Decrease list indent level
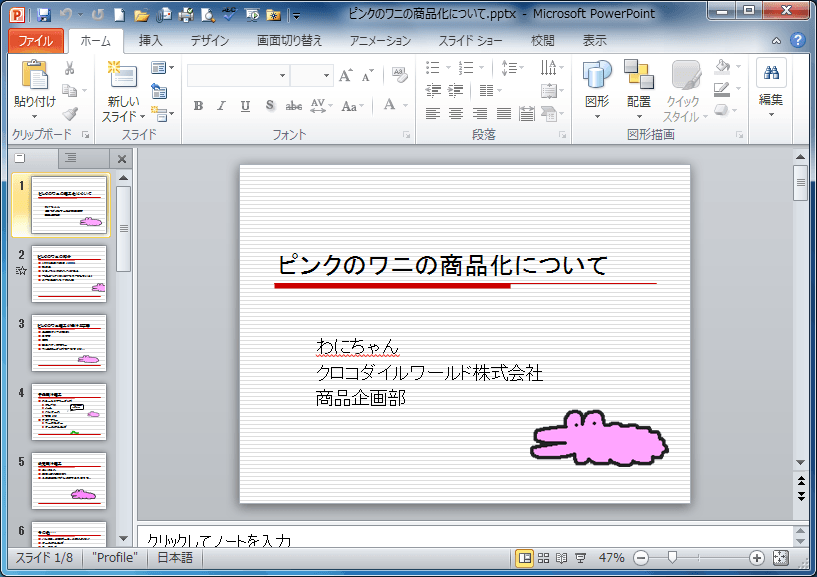The width and height of the screenshot is (817, 577). point(432,91)
